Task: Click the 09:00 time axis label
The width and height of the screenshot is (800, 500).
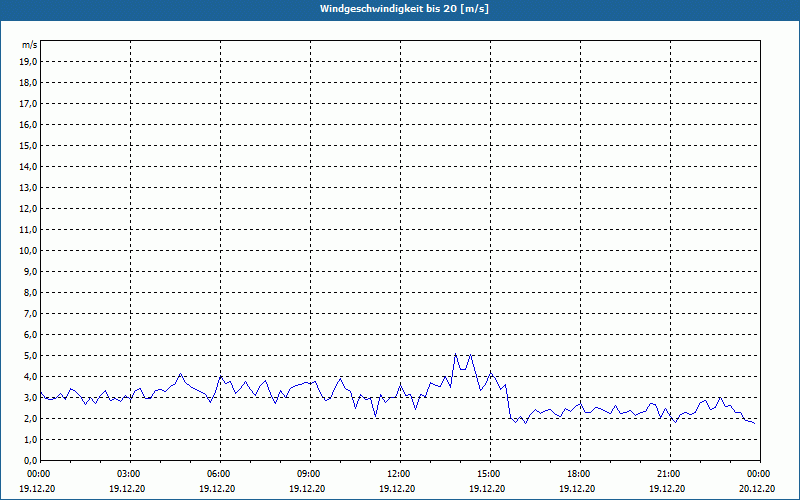Action: (x=309, y=474)
